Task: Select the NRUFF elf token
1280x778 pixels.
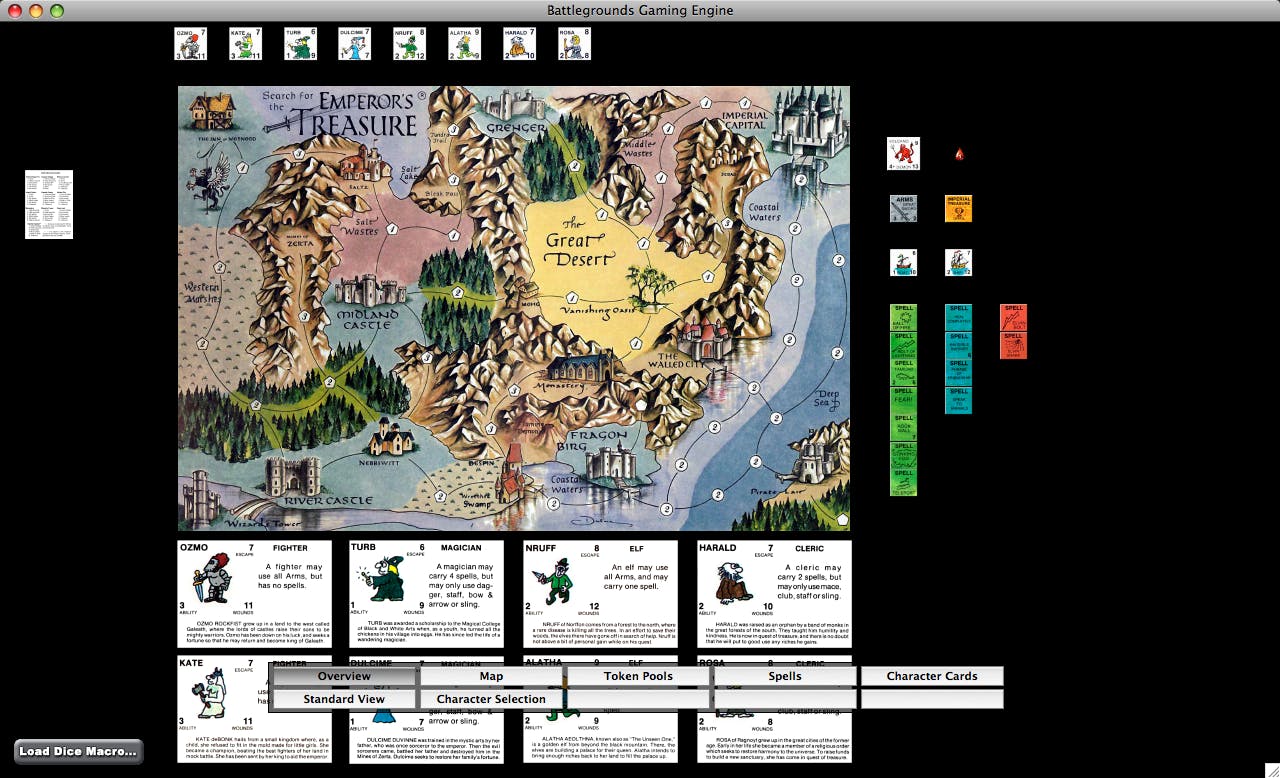Action: point(409,44)
